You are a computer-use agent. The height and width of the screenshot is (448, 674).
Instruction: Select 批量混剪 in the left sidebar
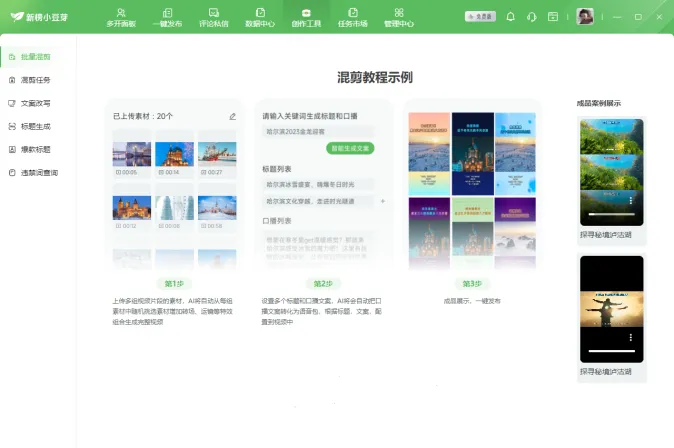tap(36, 57)
